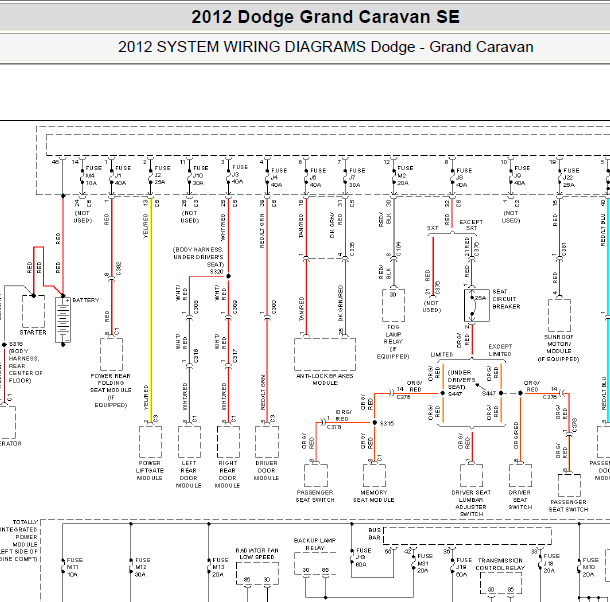The width and height of the screenshot is (610, 602).
Task: Click the S315 splice label
Action: tap(387, 423)
